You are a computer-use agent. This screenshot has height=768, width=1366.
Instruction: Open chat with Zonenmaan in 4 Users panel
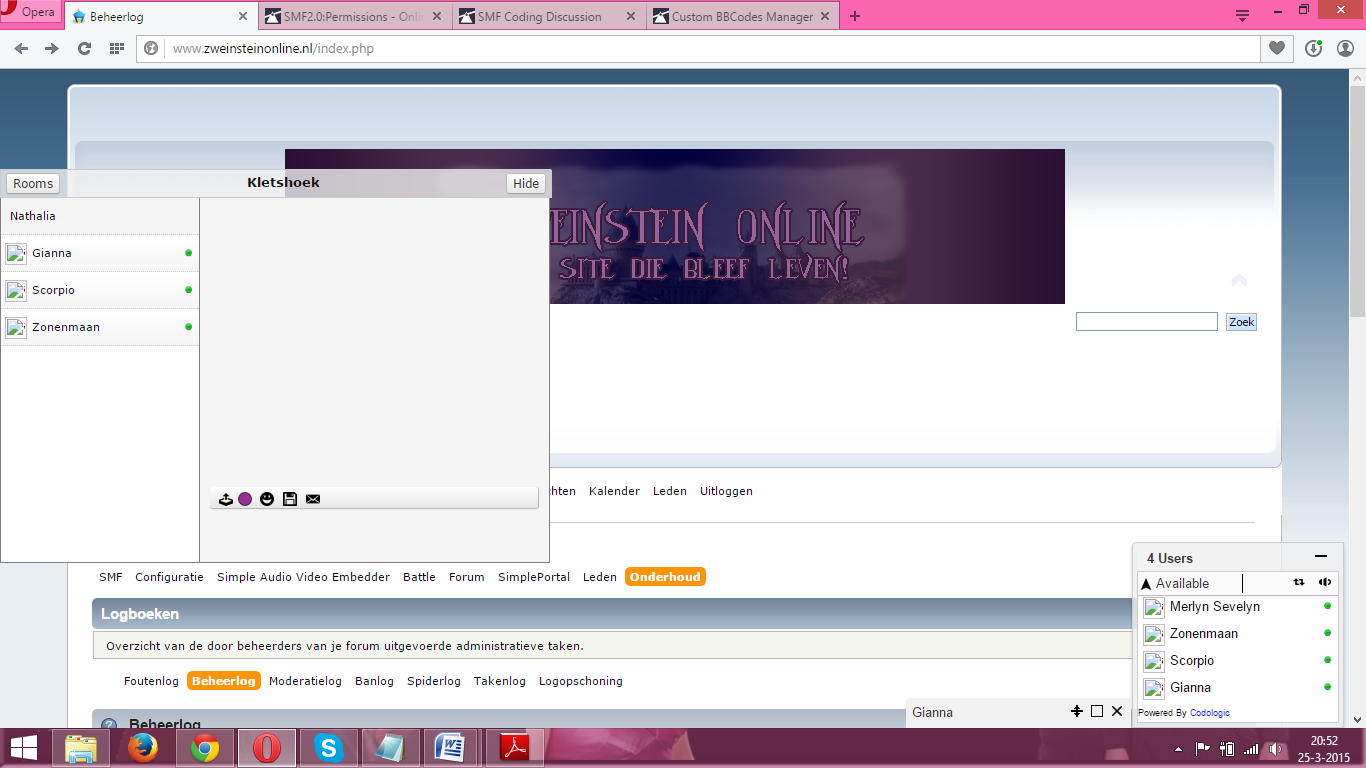coord(1238,634)
